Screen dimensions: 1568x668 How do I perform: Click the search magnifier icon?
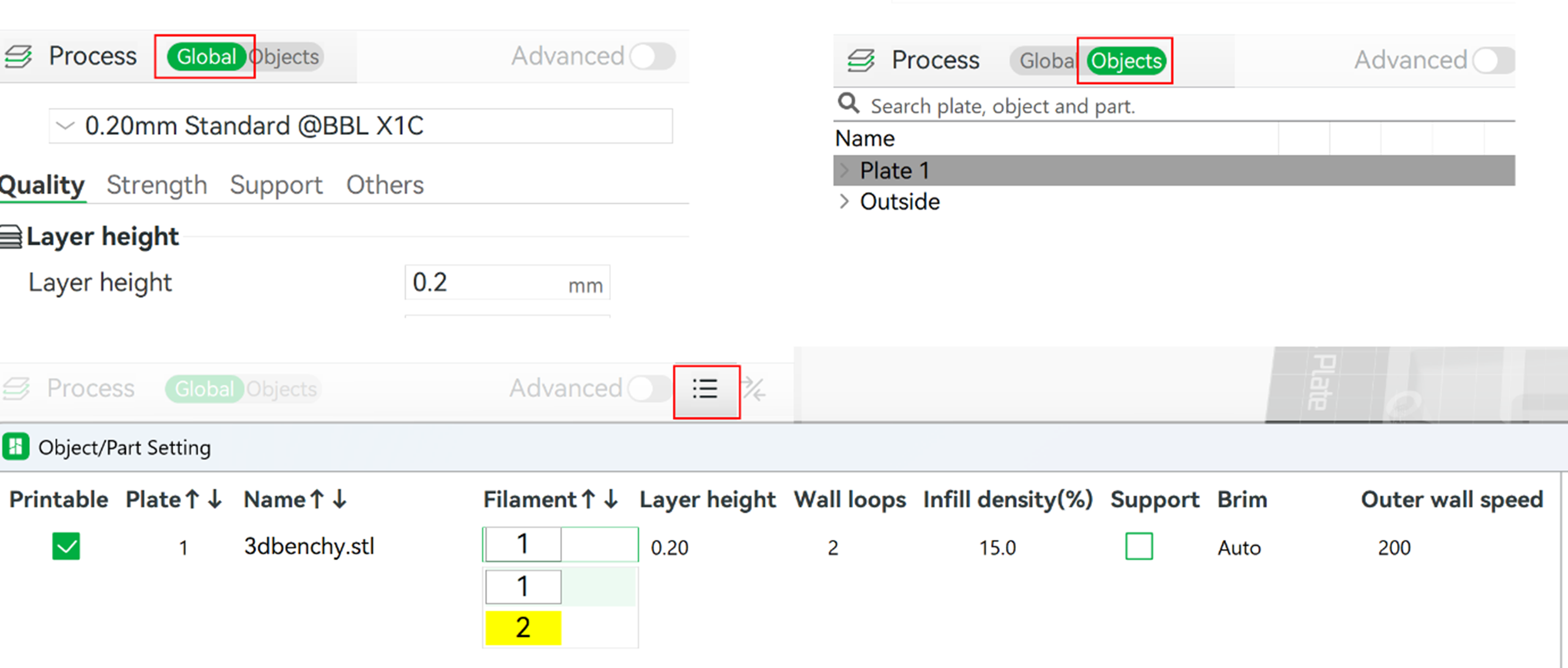tap(848, 104)
